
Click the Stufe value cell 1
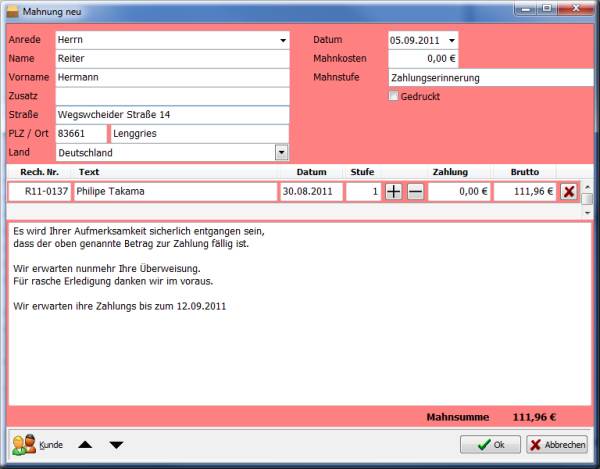click(x=364, y=191)
